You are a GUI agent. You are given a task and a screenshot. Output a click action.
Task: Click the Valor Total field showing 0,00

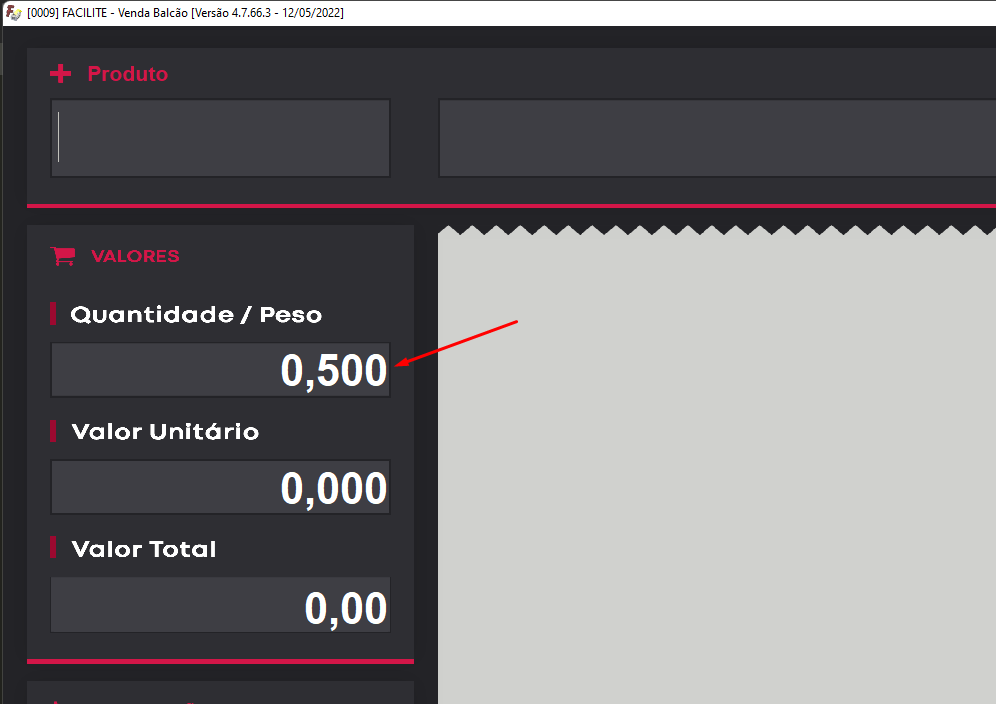tap(220, 605)
